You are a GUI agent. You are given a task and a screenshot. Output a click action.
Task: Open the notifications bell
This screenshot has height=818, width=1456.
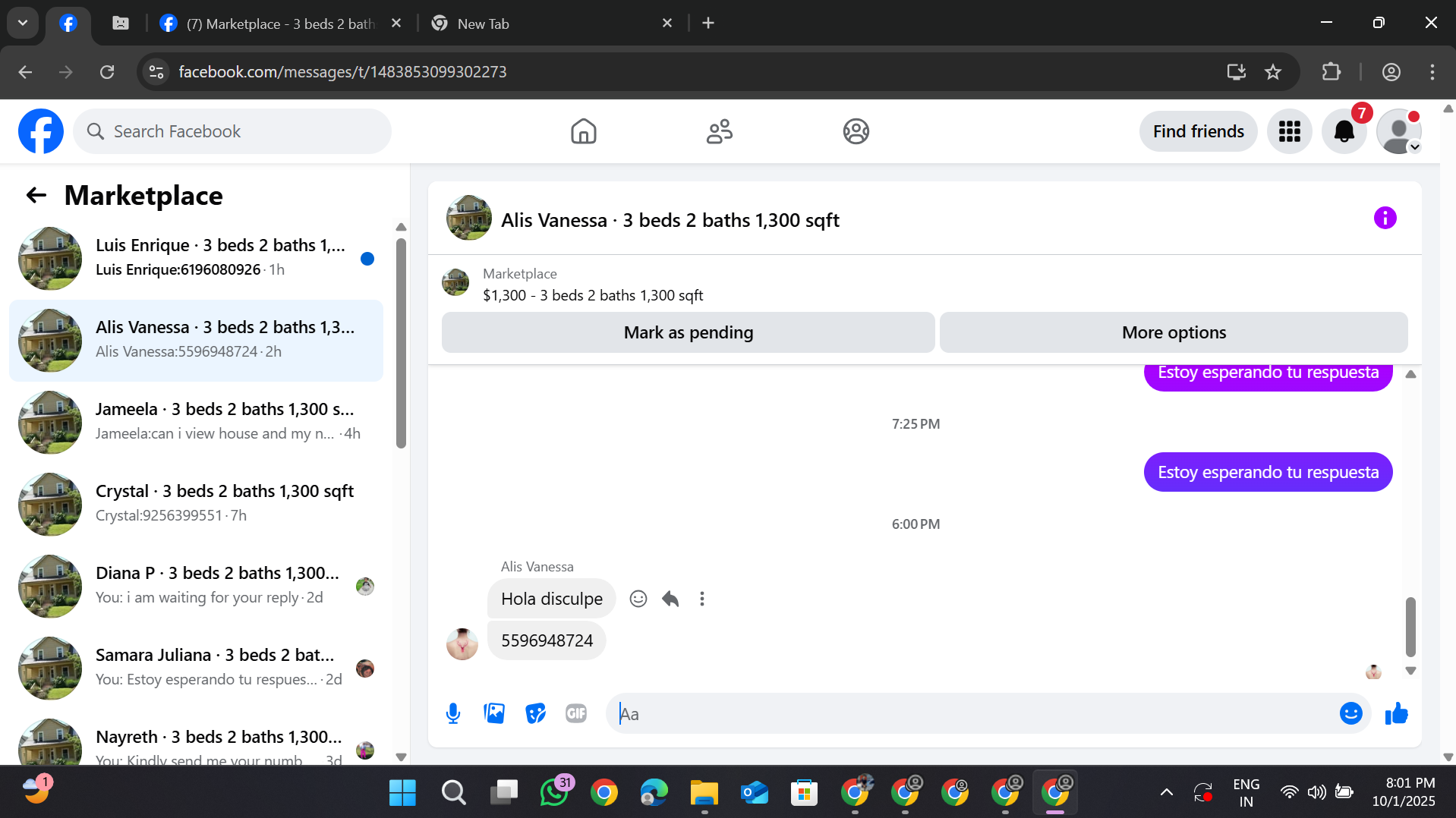click(x=1344, y=131)
